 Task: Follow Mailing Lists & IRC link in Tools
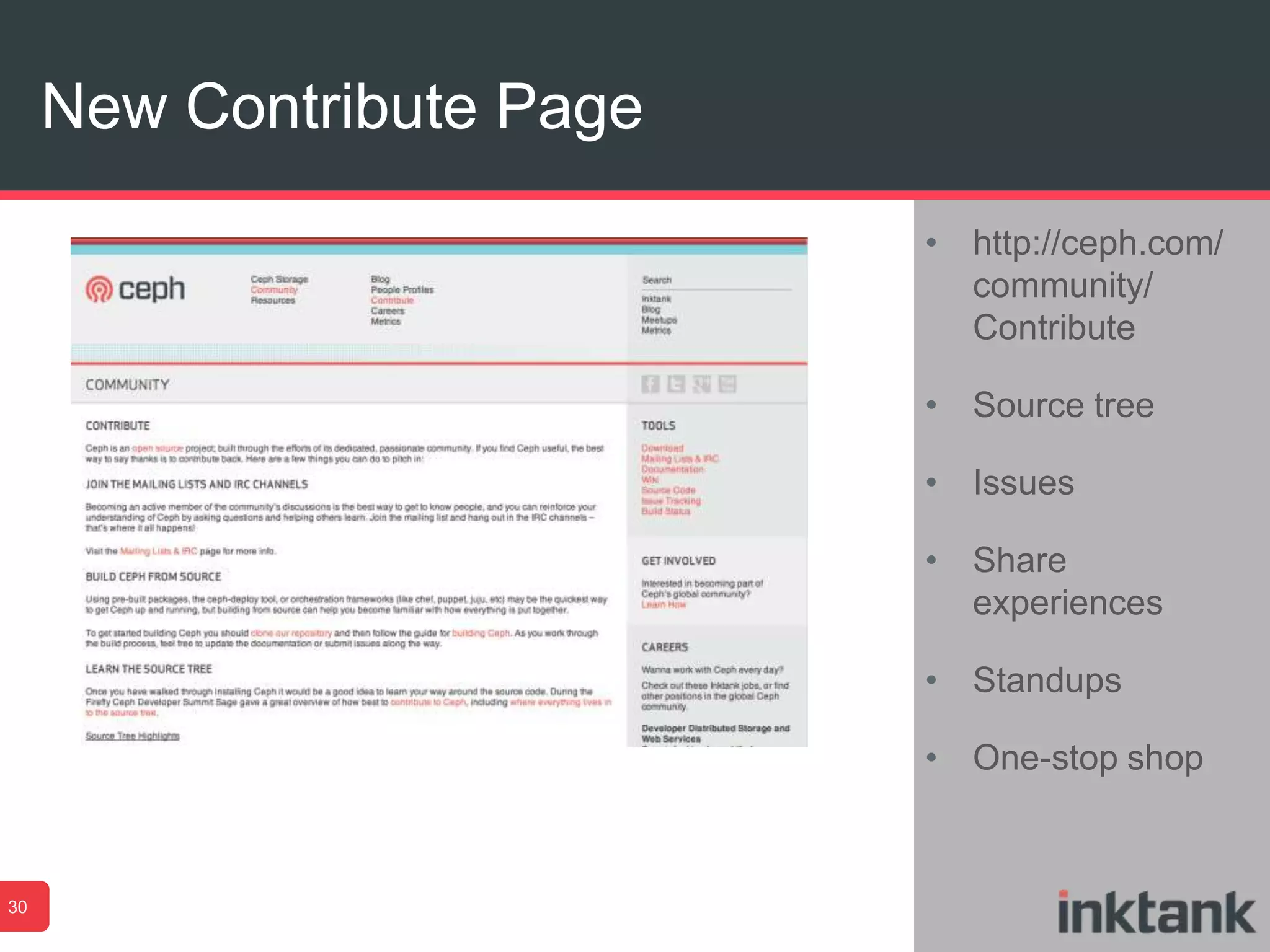[x=680, y=459]
